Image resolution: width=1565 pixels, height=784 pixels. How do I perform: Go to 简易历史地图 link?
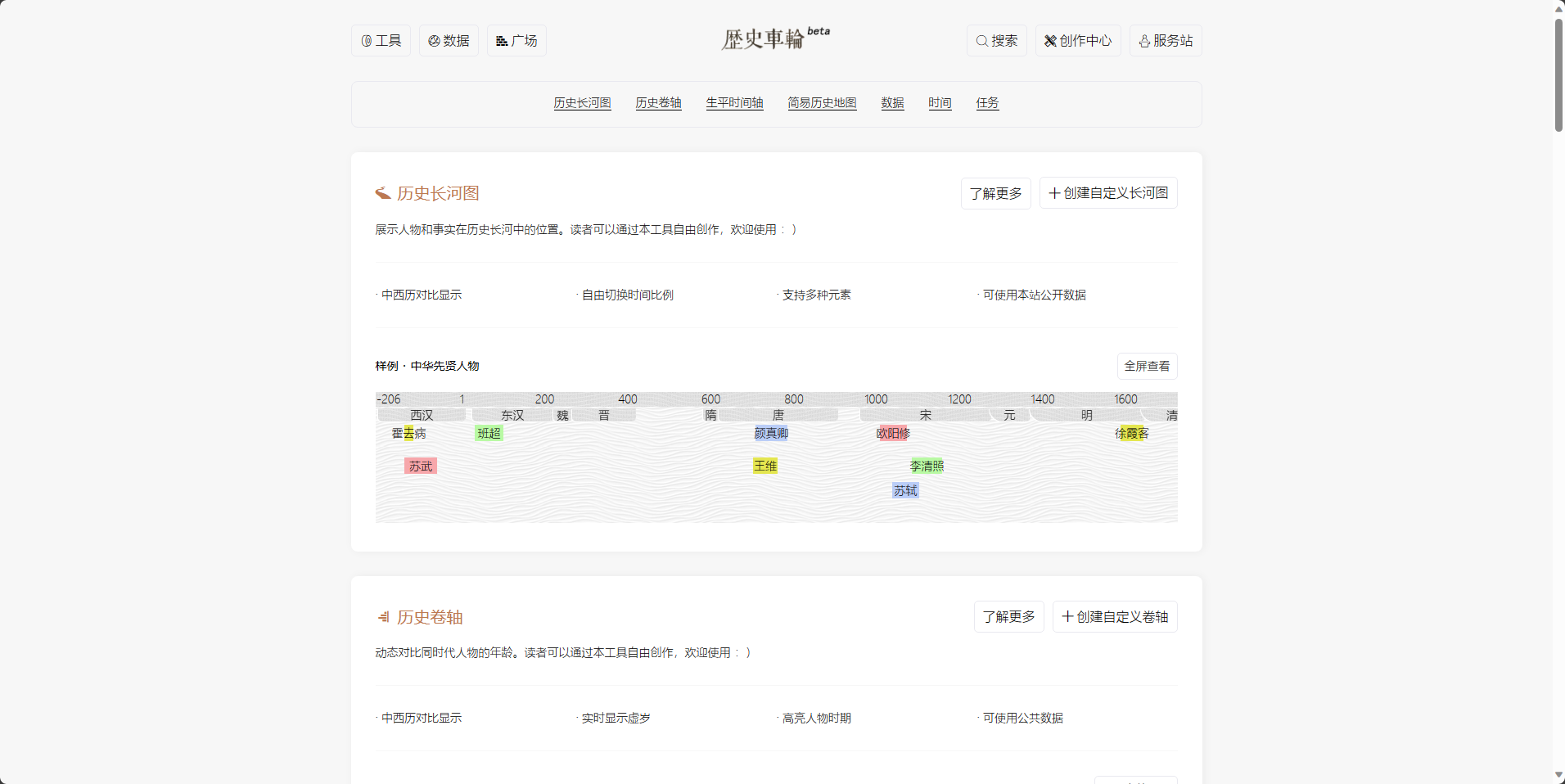tap(822, 102)
